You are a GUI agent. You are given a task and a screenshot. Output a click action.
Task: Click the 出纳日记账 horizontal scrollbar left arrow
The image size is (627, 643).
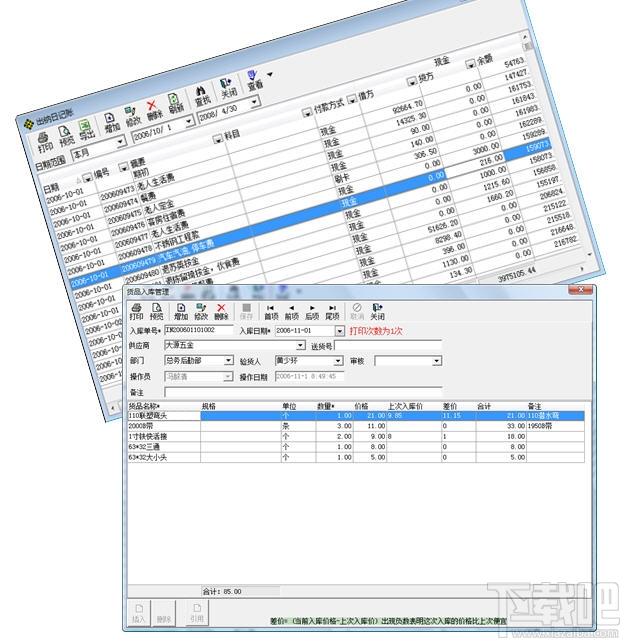pyautogui.click(x=112, y=408)
